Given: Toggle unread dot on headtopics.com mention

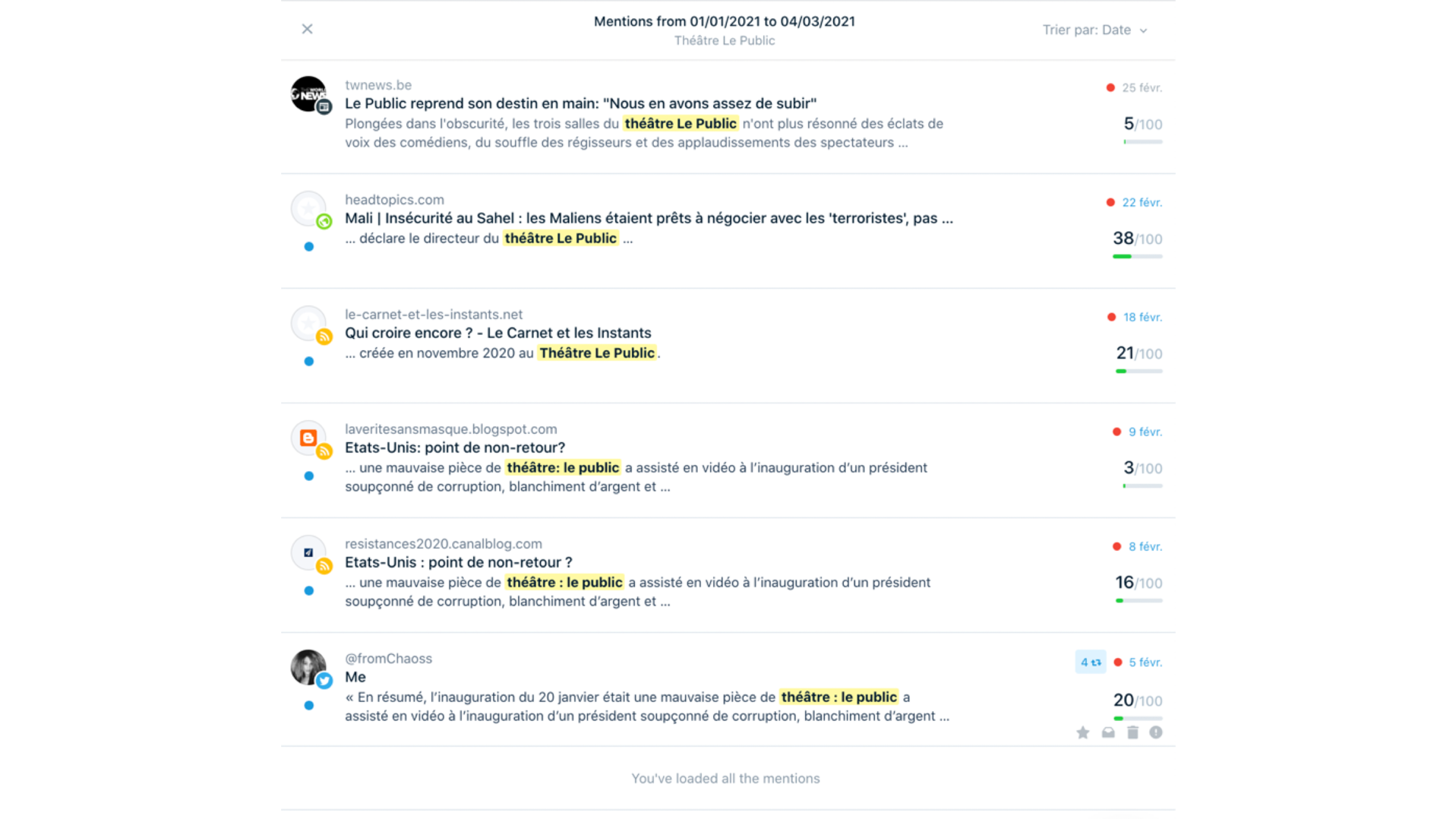Looking at the screenshot, I should click(x=308, y=247).
